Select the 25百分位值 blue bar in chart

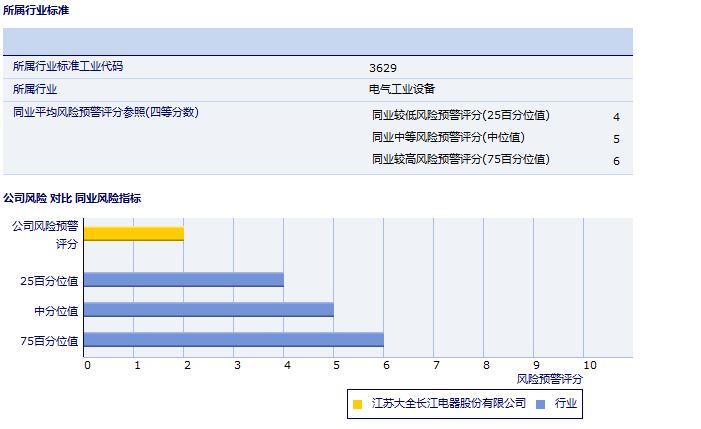[x=184, y=280]
